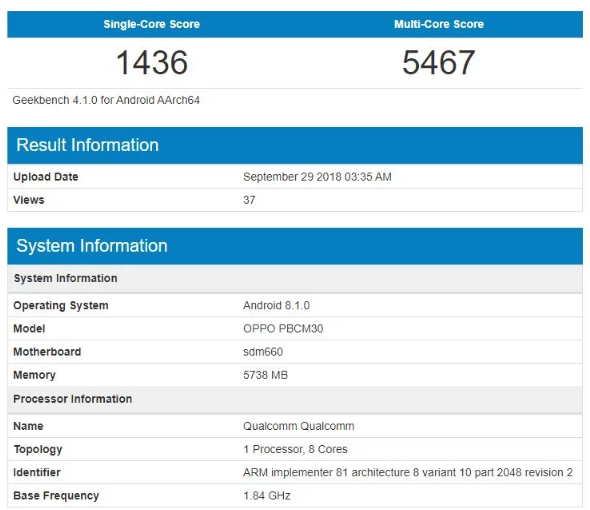The height and width of the screenshot is (510, 590).
Task: Click the Single-Core Score header
Action: [x=151, y=24]
